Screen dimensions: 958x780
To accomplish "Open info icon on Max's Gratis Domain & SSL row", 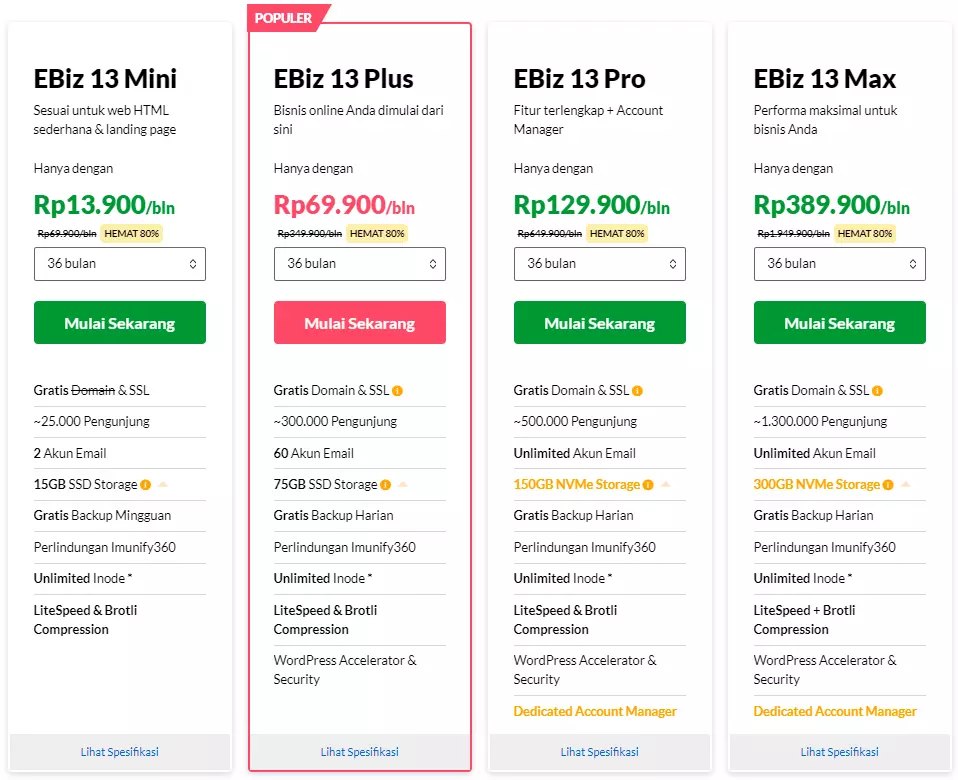I will tap(877, 390).
